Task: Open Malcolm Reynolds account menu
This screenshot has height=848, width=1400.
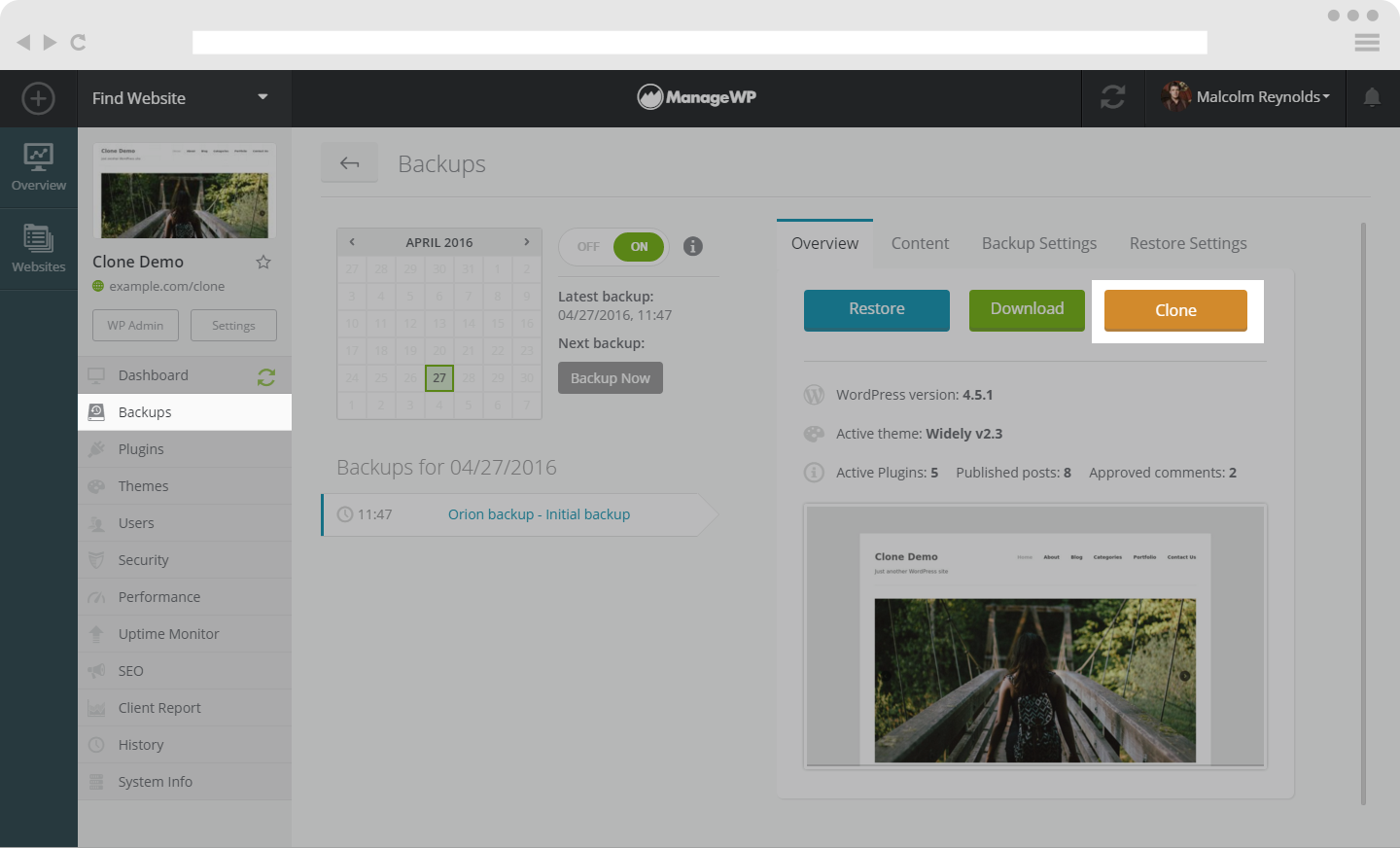Action: pyautogui.click(x=1262, y=97)
